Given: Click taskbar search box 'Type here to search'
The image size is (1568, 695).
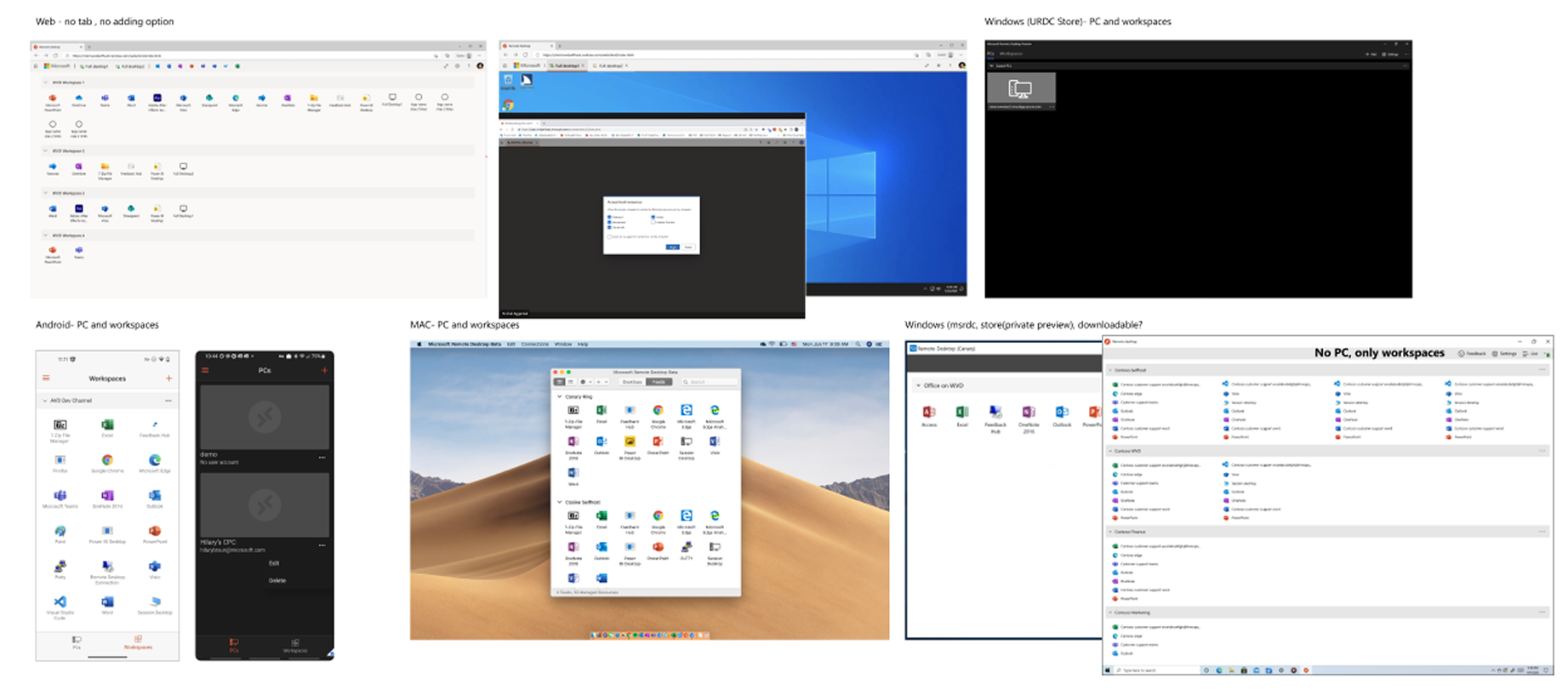Looking at the screenshot, I should (1158, 670).
